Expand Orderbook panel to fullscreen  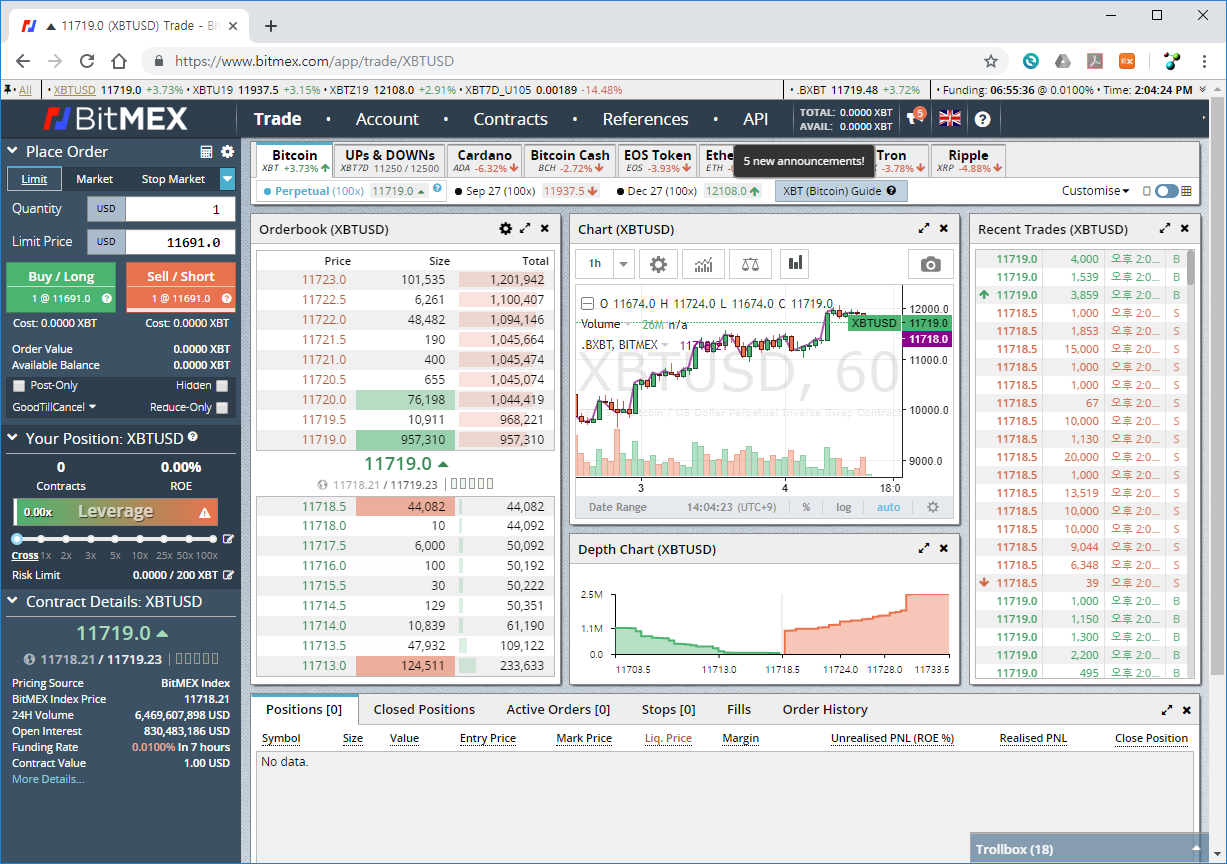point(525,229)
